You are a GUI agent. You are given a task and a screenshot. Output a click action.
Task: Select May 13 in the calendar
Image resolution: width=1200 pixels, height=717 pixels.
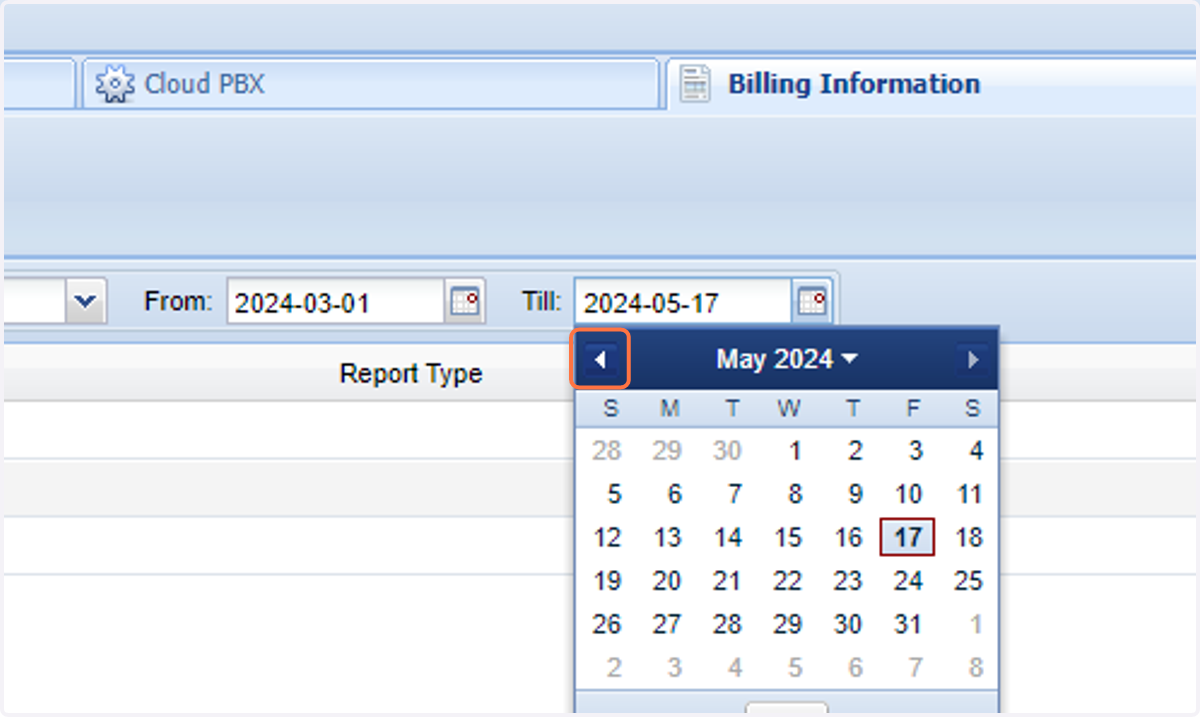click(x=667, y=538)
